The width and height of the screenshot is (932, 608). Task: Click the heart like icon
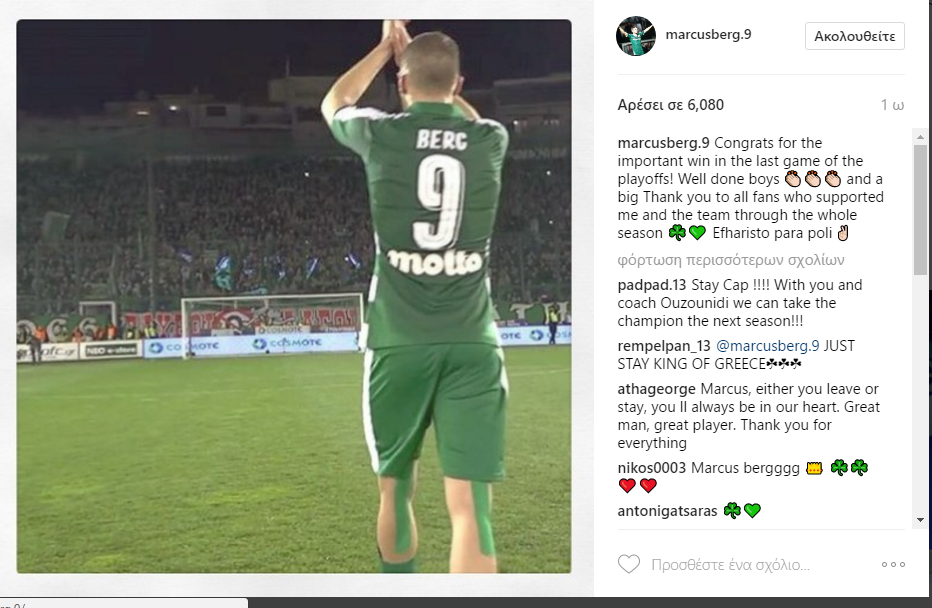pyautogui.click(x=629, y=564)
